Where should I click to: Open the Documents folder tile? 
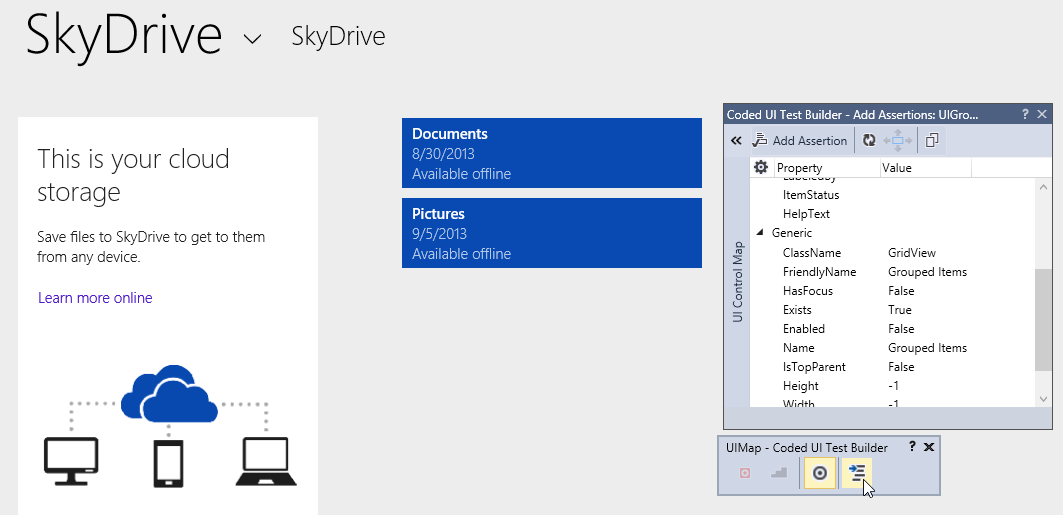552,153
